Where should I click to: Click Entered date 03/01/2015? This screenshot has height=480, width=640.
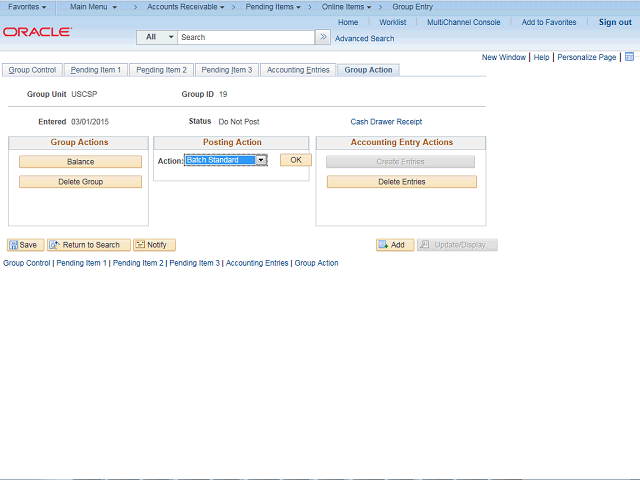[x=90, y=122]
